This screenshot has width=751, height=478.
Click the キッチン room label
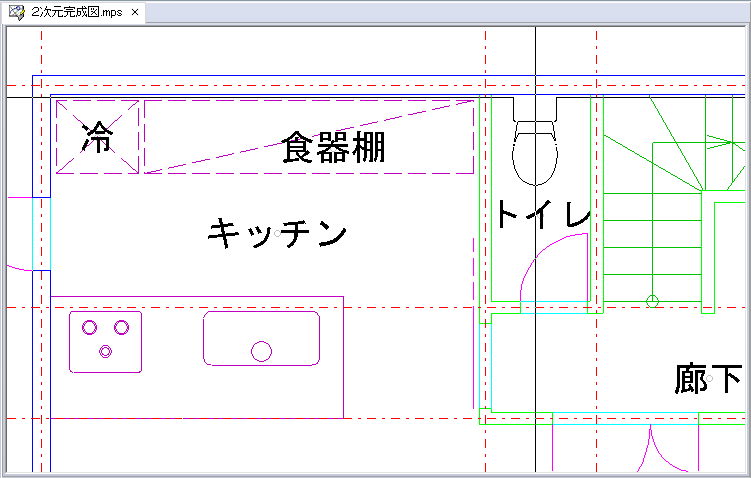[277, 233]
